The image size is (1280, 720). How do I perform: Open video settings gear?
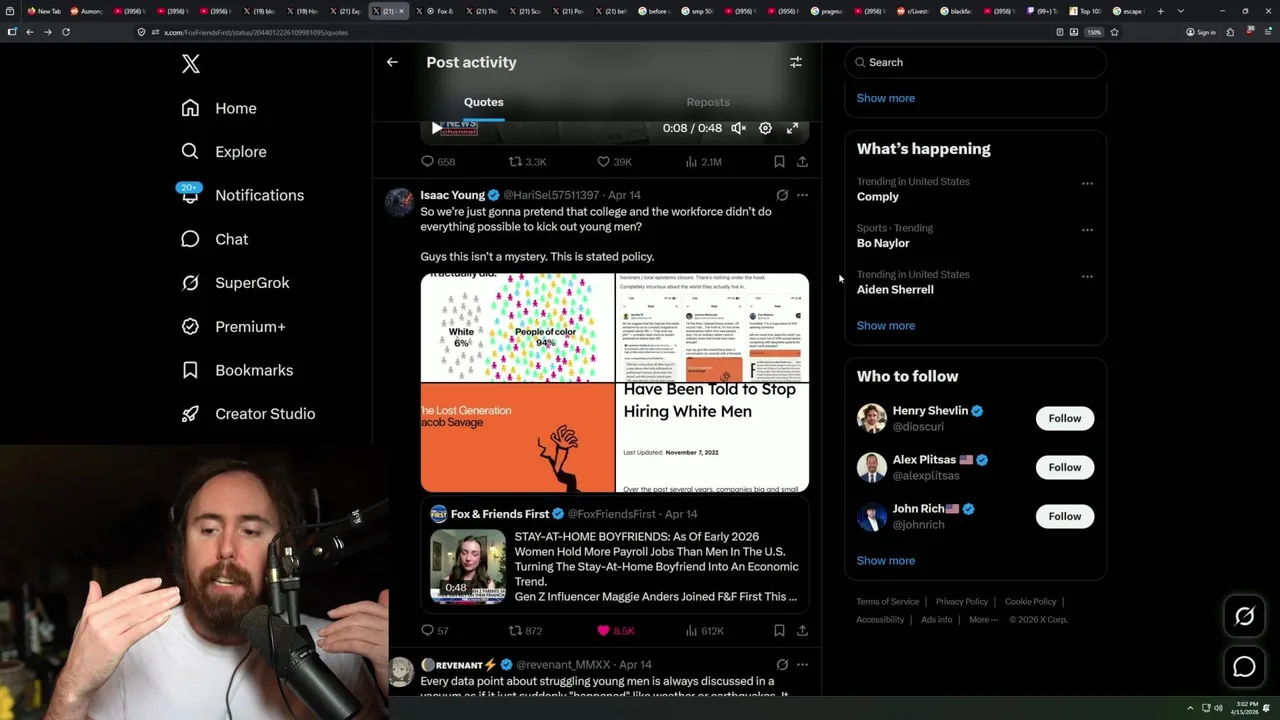click(x=765, y=128)
